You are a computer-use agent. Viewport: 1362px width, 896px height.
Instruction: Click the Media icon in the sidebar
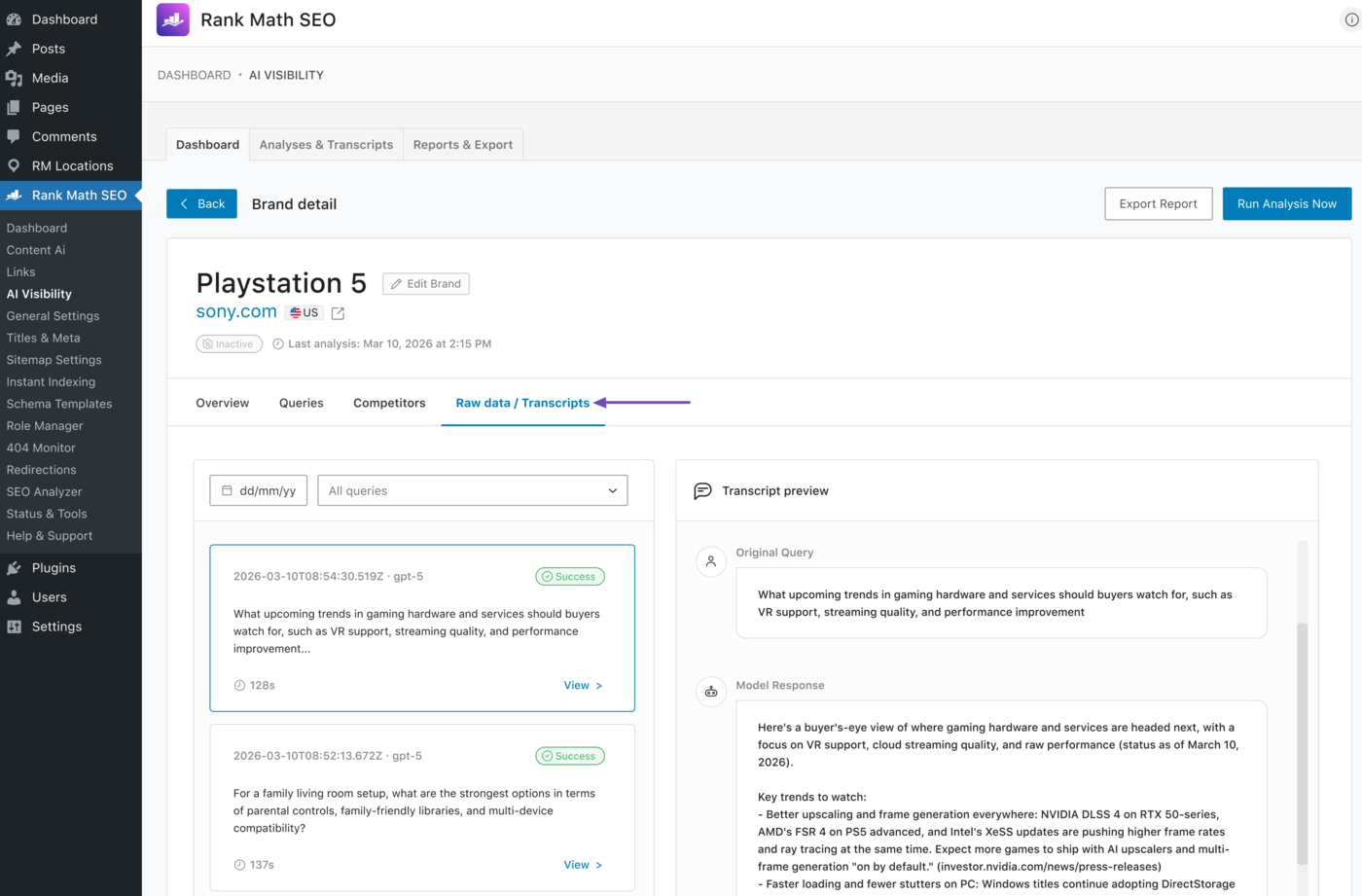(14, 78)
